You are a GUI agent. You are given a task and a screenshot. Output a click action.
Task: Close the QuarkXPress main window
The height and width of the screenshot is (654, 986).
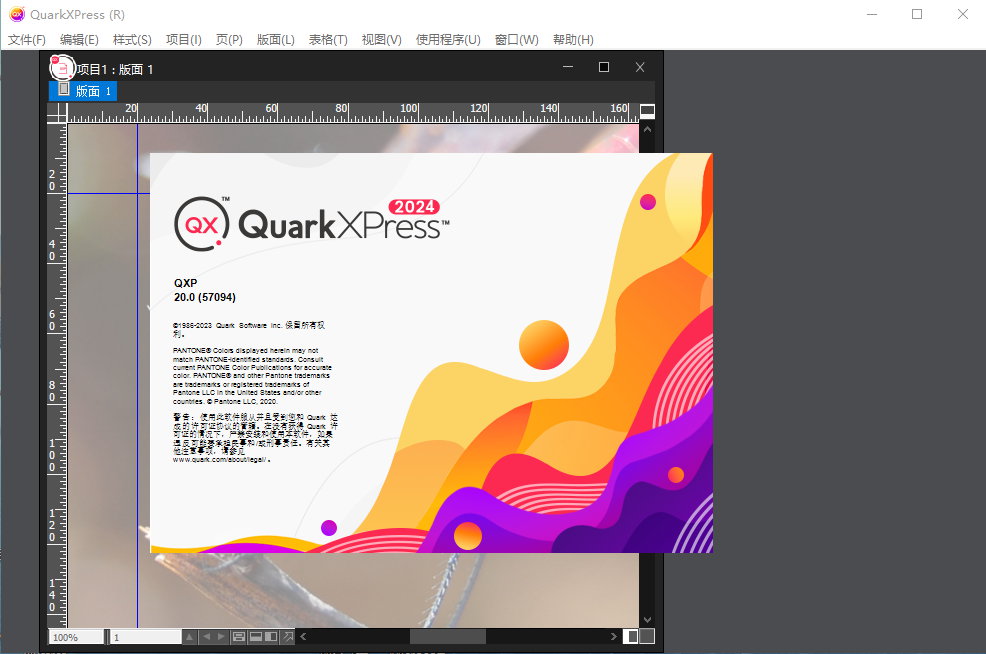[963, 14]
